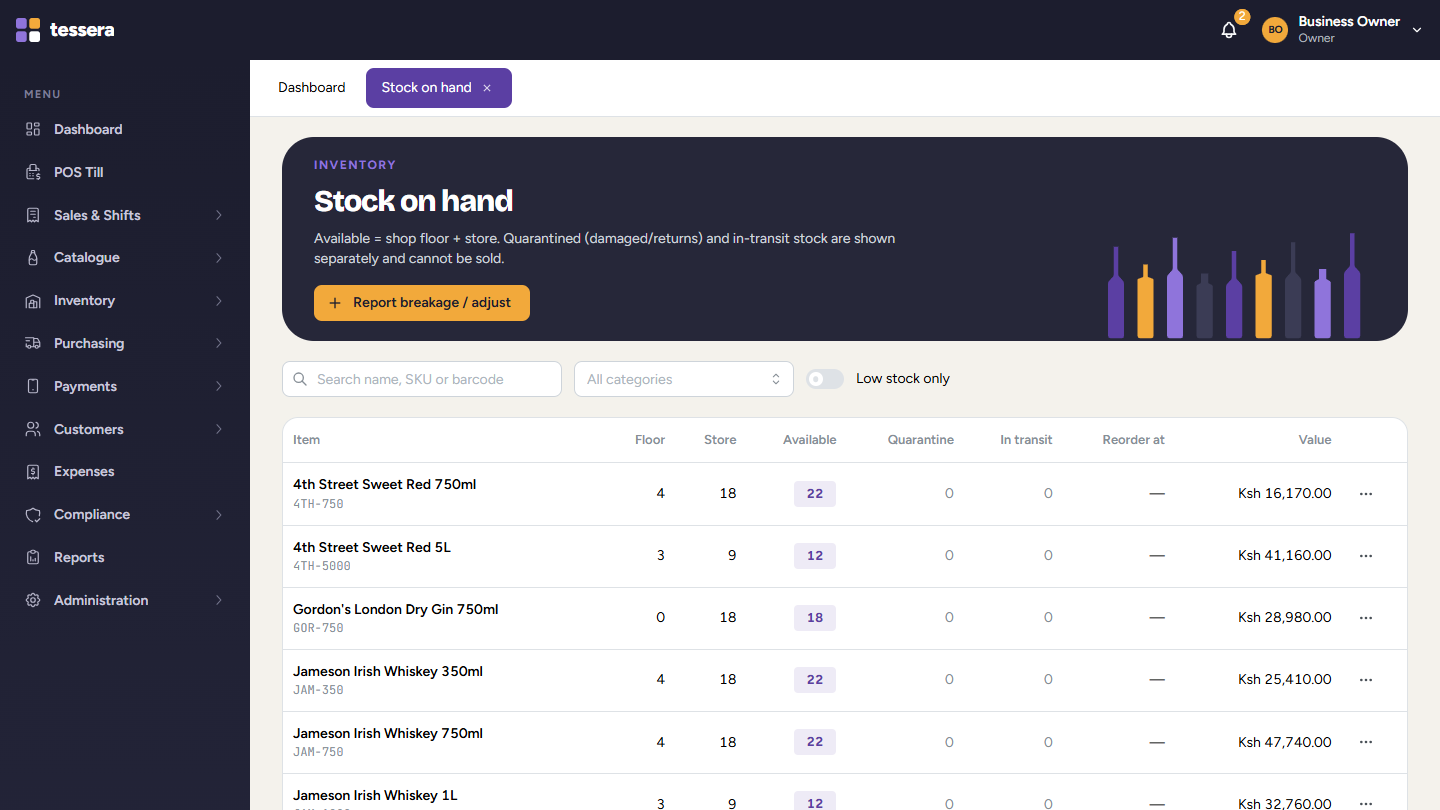Close the Stock on hand tab
The width and height of the screenshot is (1440, 810).
pyautogui.click(x=487, y=88)
